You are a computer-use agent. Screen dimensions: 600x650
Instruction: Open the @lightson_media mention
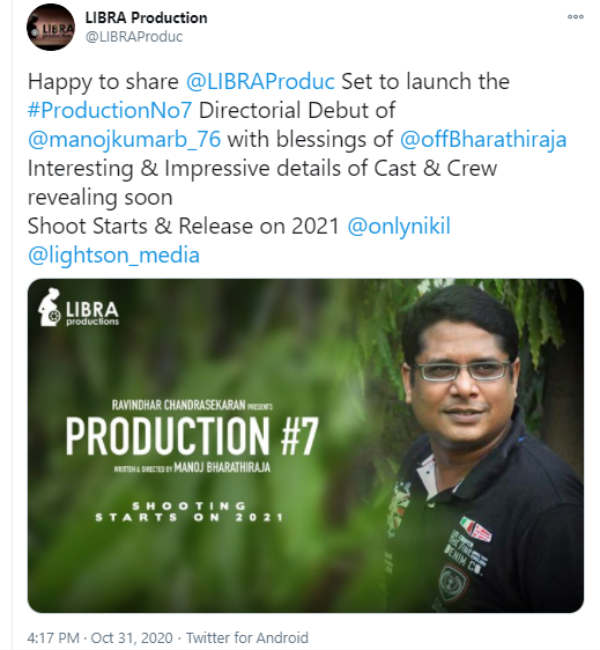(114, 255)
